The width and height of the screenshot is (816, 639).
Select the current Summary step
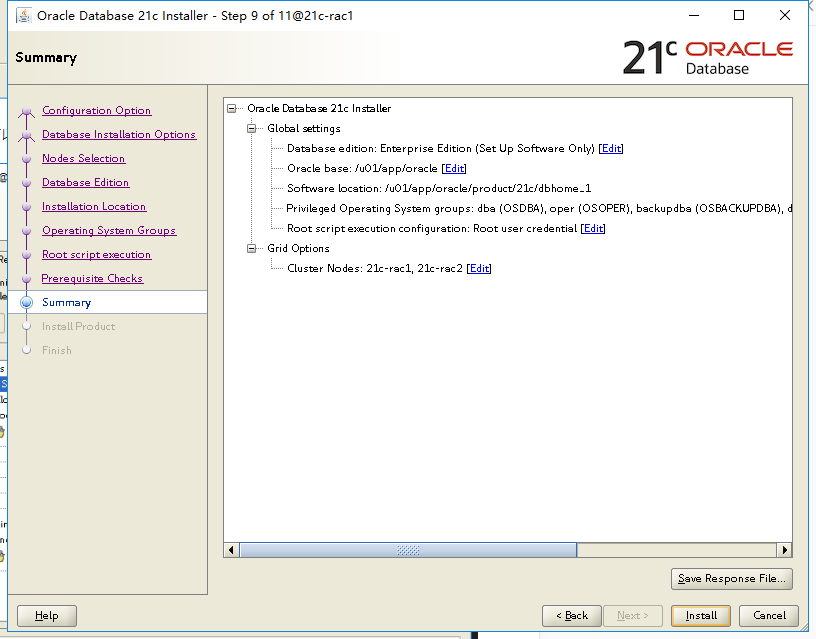tap(108, 302)
